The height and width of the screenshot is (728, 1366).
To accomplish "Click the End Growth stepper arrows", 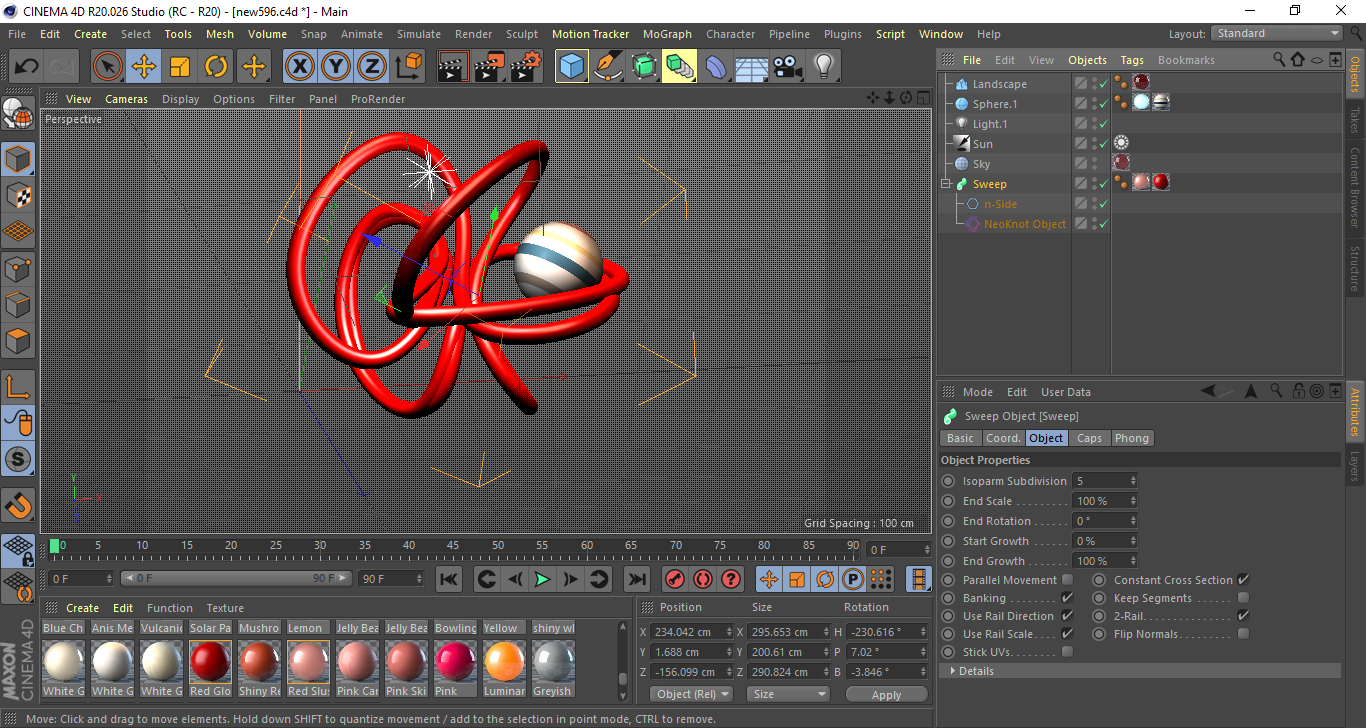I will (x=1133, y=561).
